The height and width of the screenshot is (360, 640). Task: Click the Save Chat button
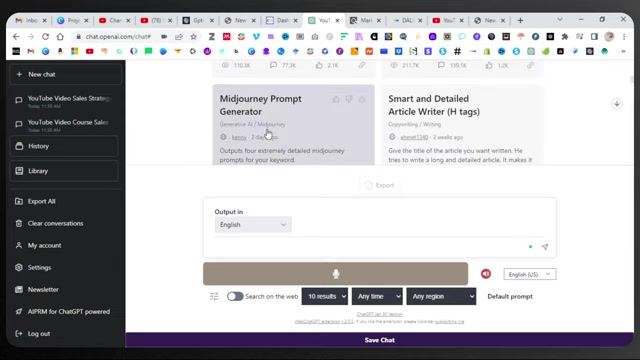380,340
